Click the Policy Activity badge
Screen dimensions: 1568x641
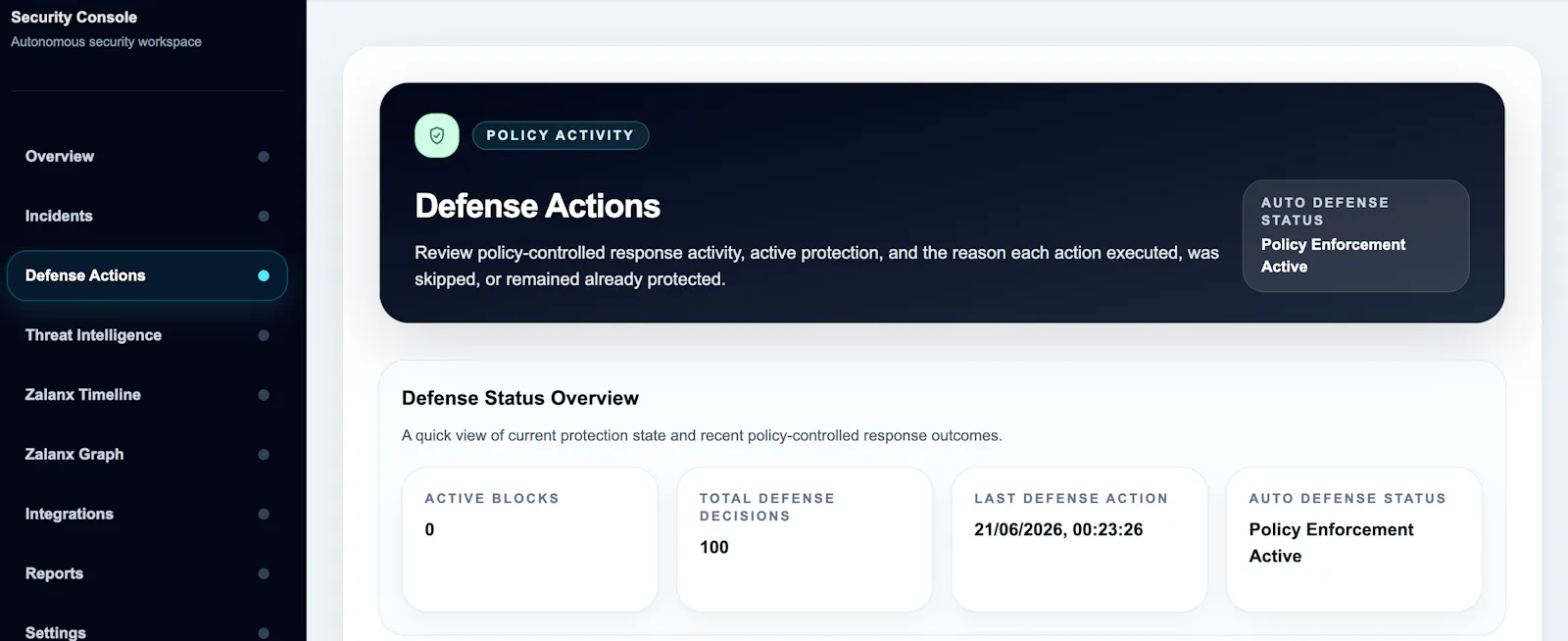(x=561, y=135)
